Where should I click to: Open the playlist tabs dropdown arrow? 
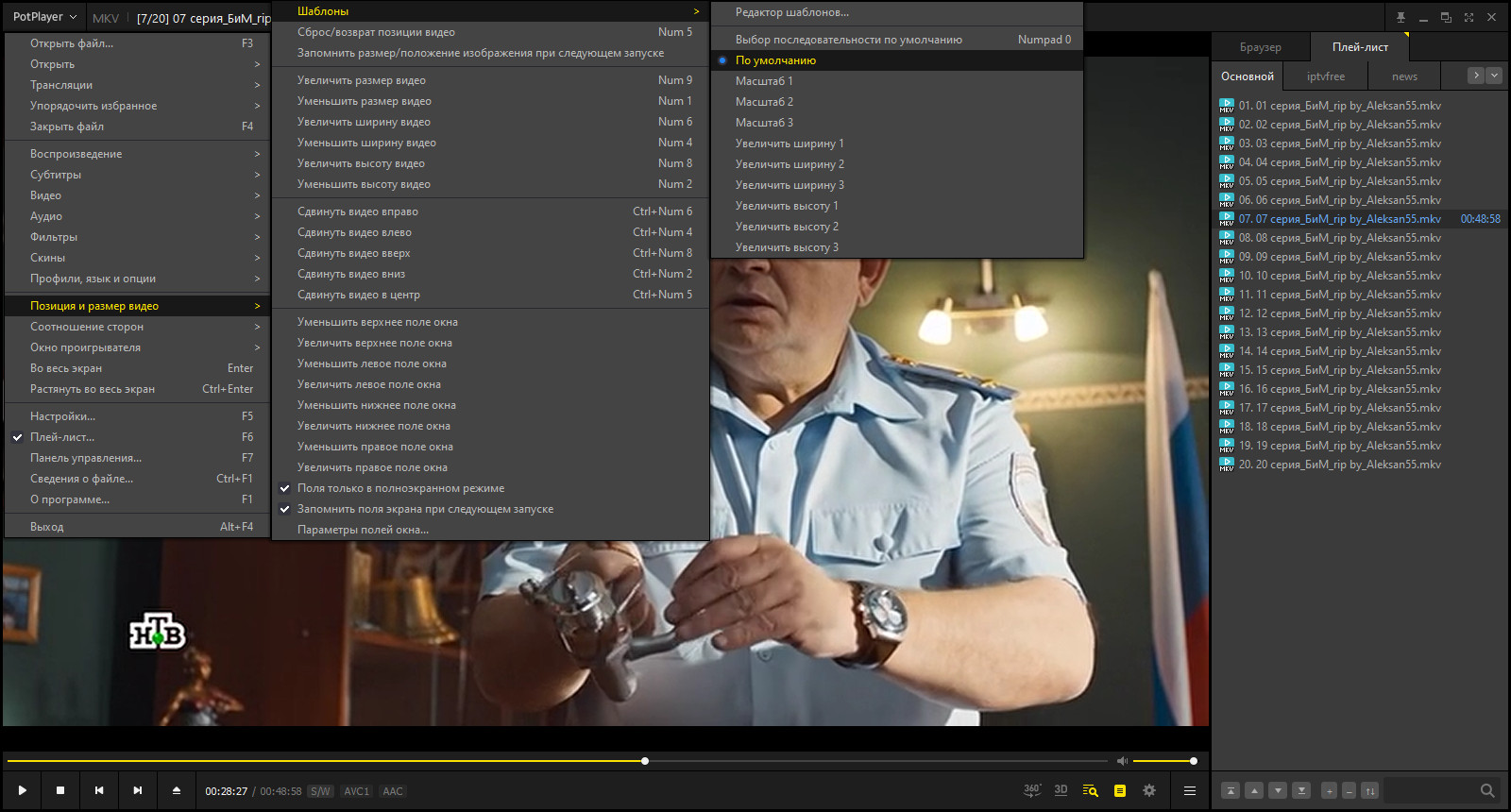[1494, 76]
